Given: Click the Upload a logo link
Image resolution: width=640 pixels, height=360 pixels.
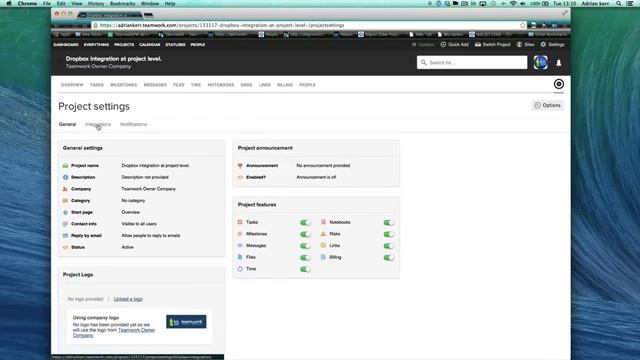Looking at the screenshot, I should [128, 299].
